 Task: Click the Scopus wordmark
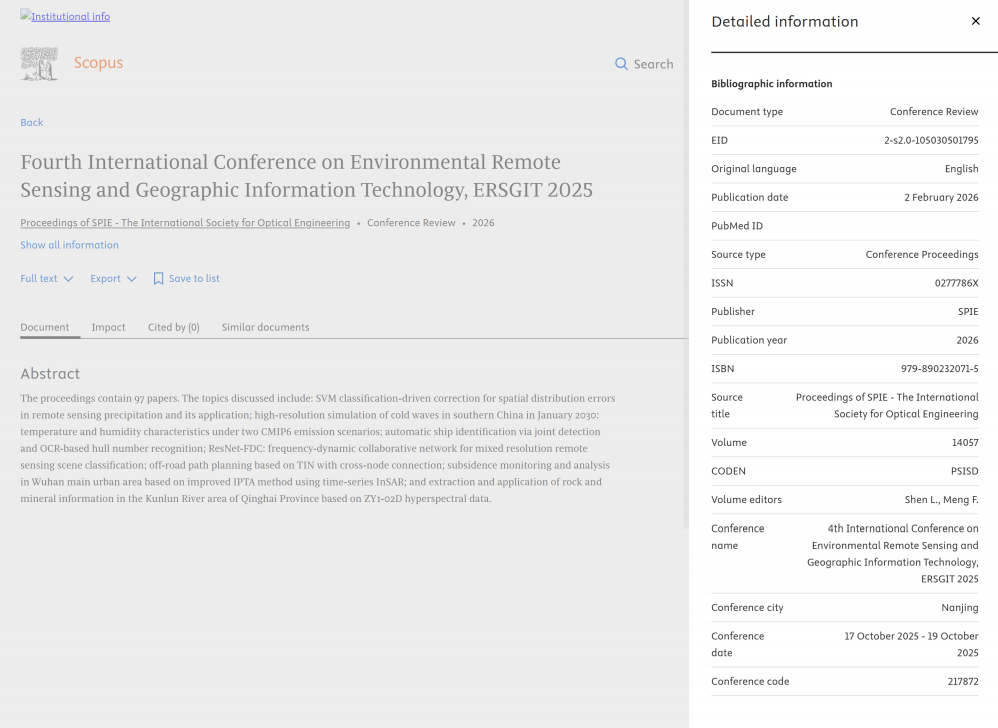(98, 63)
